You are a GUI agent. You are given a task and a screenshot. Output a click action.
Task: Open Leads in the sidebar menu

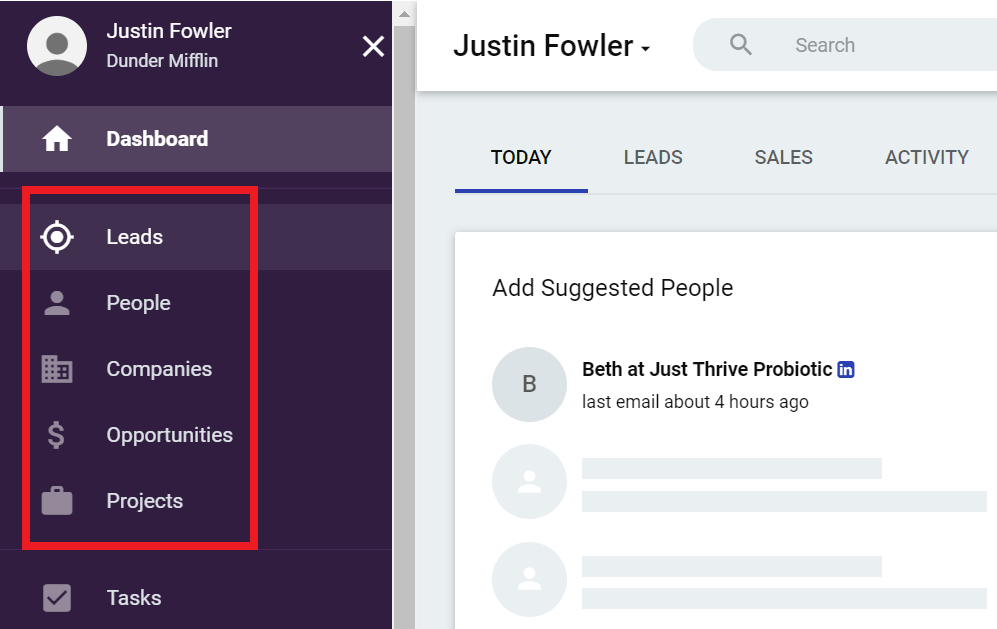(196, 237)
